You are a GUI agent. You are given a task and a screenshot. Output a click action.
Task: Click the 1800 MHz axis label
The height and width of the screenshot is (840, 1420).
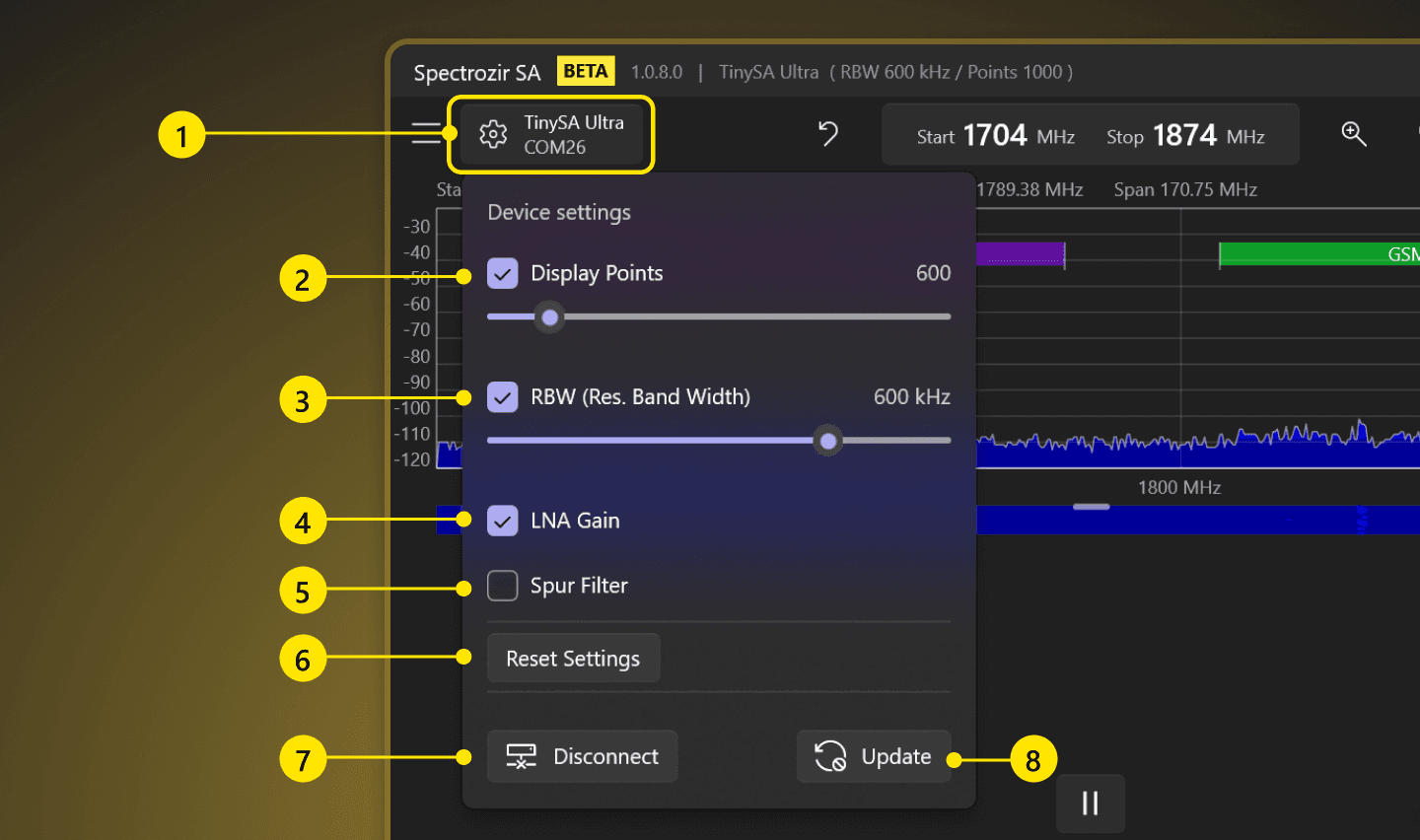[1179, 487]
